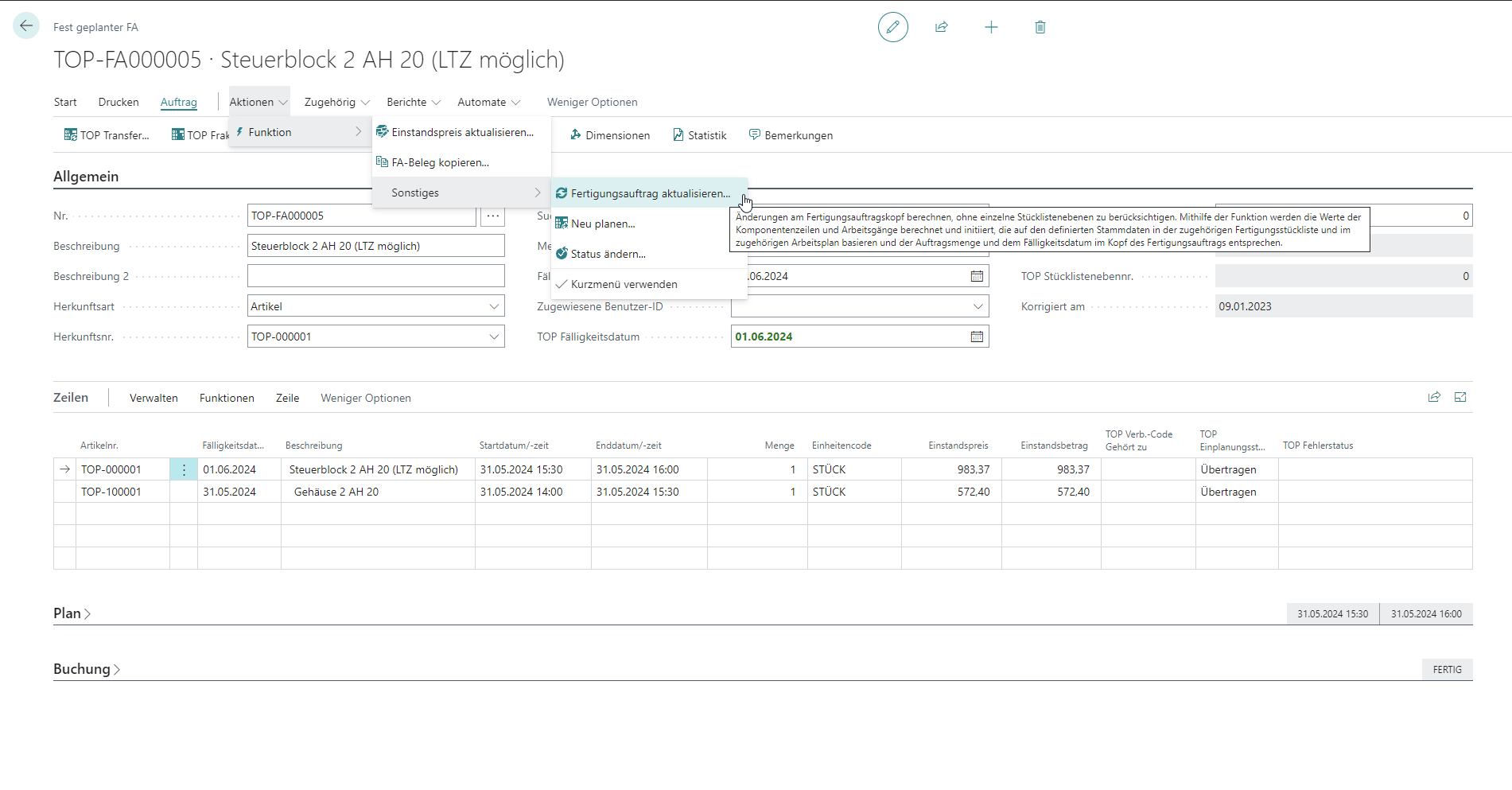Expand the Plan section
The image size is (1512, 790).
[72, 613]
